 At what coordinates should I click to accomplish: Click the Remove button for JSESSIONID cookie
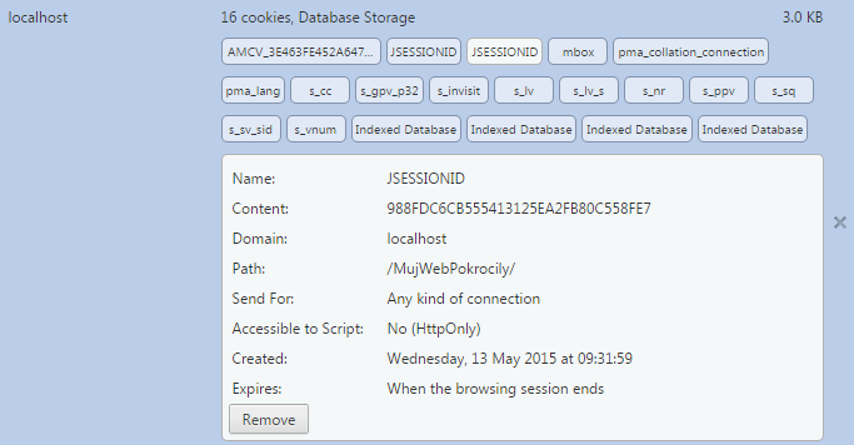click(x=269, y=419)
